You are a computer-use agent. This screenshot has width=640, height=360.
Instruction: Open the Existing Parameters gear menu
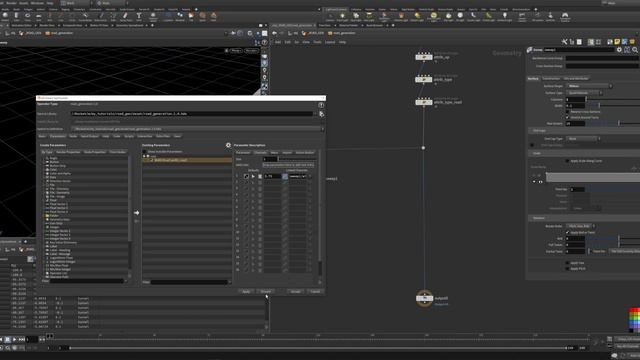(228, 145)
